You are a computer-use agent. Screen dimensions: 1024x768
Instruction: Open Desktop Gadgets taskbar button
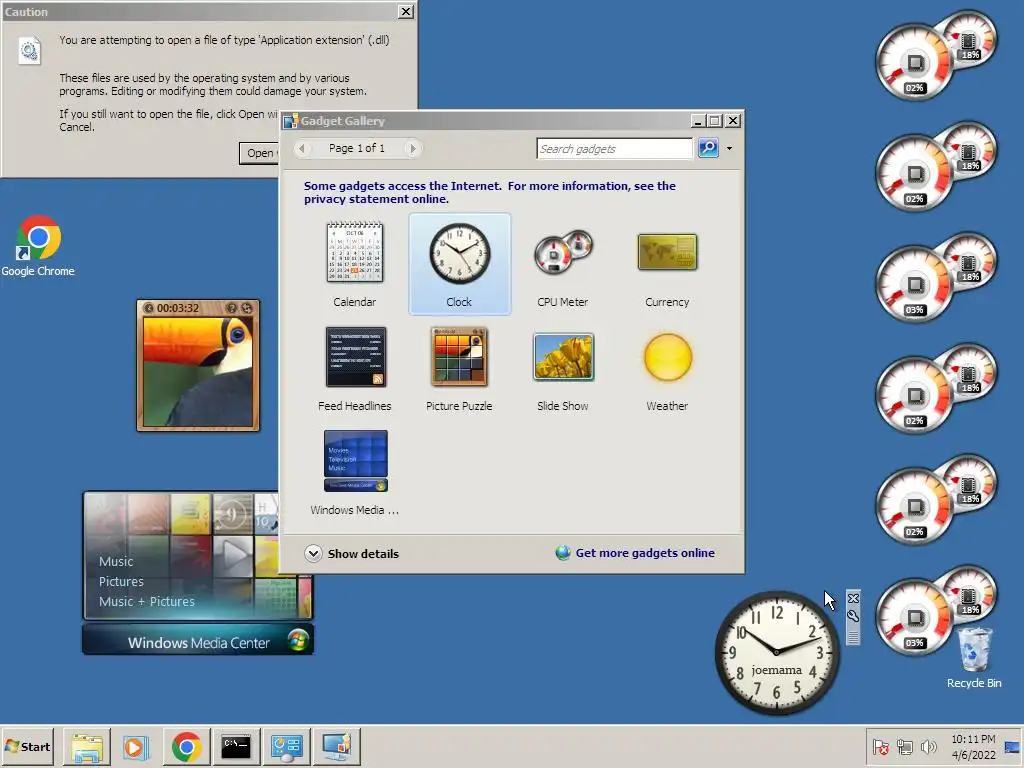336,747
